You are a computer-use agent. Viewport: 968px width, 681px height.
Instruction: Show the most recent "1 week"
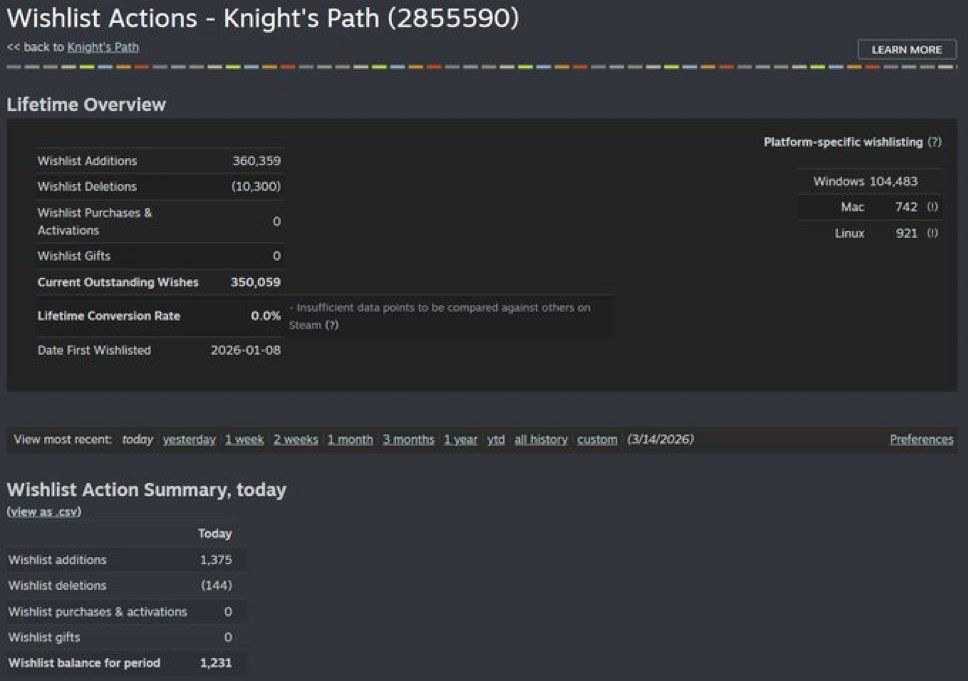(x=244, y=439)
